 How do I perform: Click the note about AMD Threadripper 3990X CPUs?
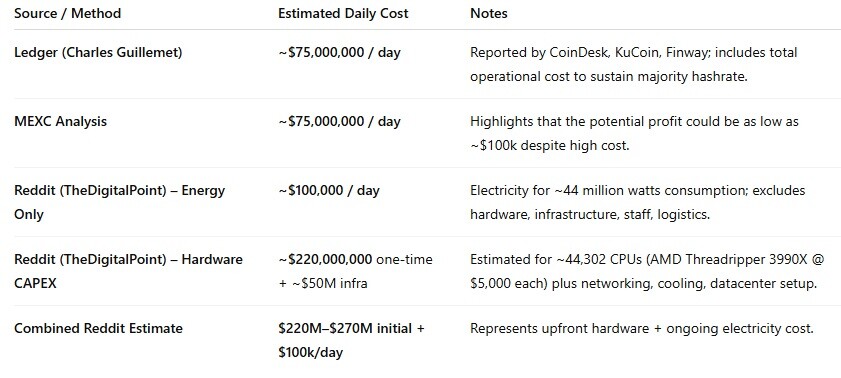tap(647, 271)
